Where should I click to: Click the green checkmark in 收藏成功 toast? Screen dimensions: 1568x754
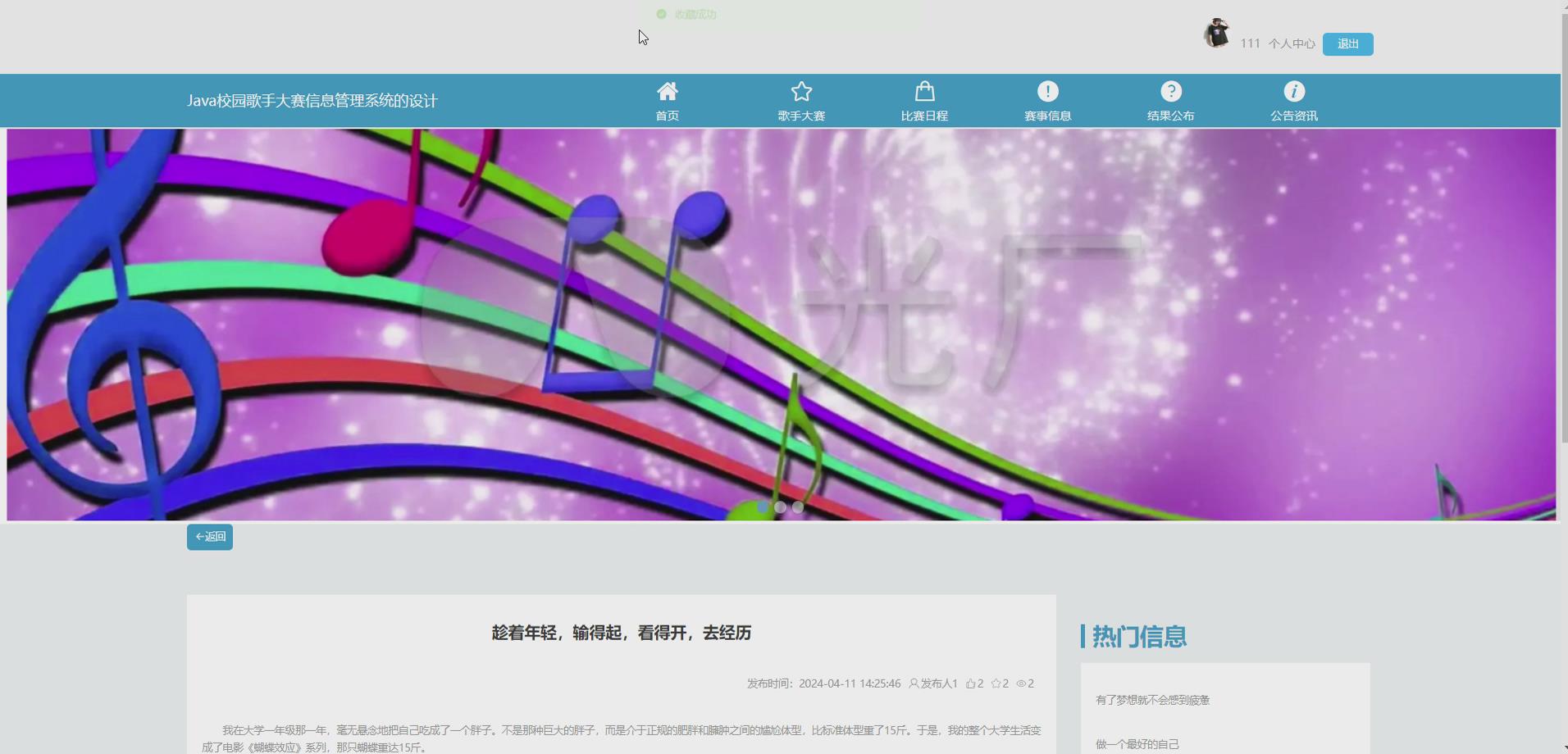[x=662, y=14]
